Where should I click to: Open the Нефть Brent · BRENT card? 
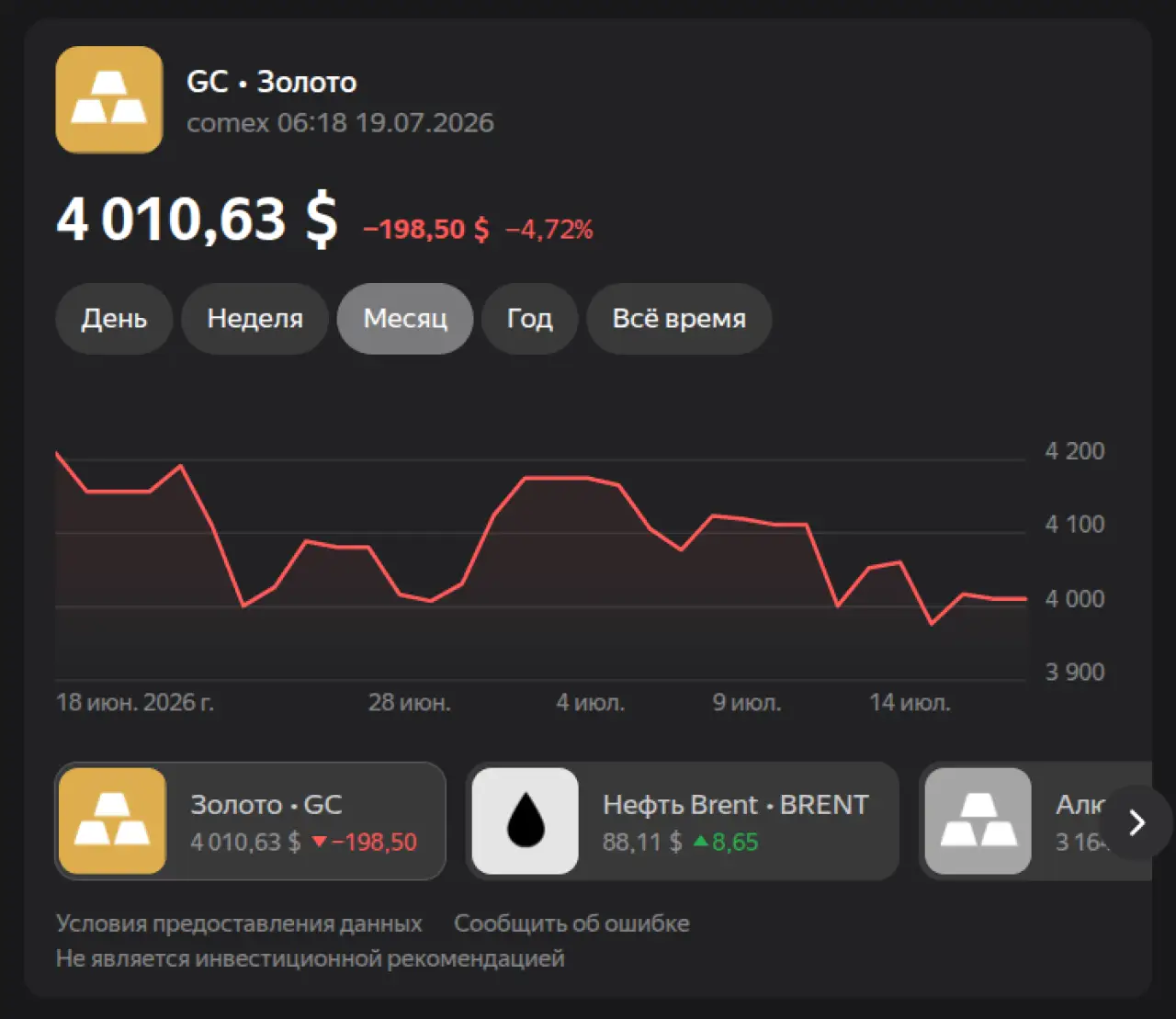click(x=683, y=821)
